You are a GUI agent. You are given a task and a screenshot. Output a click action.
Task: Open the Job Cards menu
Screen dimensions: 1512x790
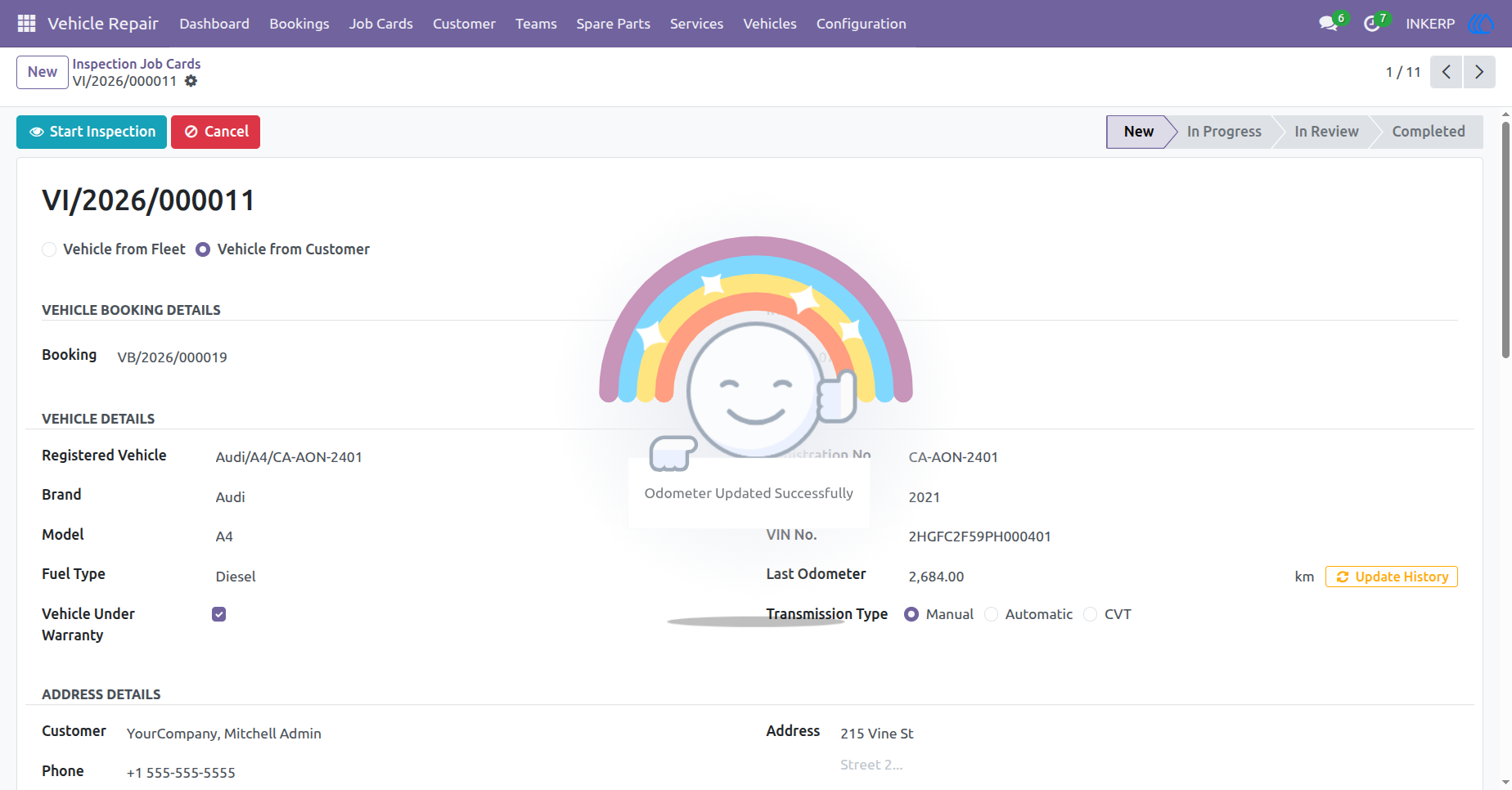tap(381, 24)
